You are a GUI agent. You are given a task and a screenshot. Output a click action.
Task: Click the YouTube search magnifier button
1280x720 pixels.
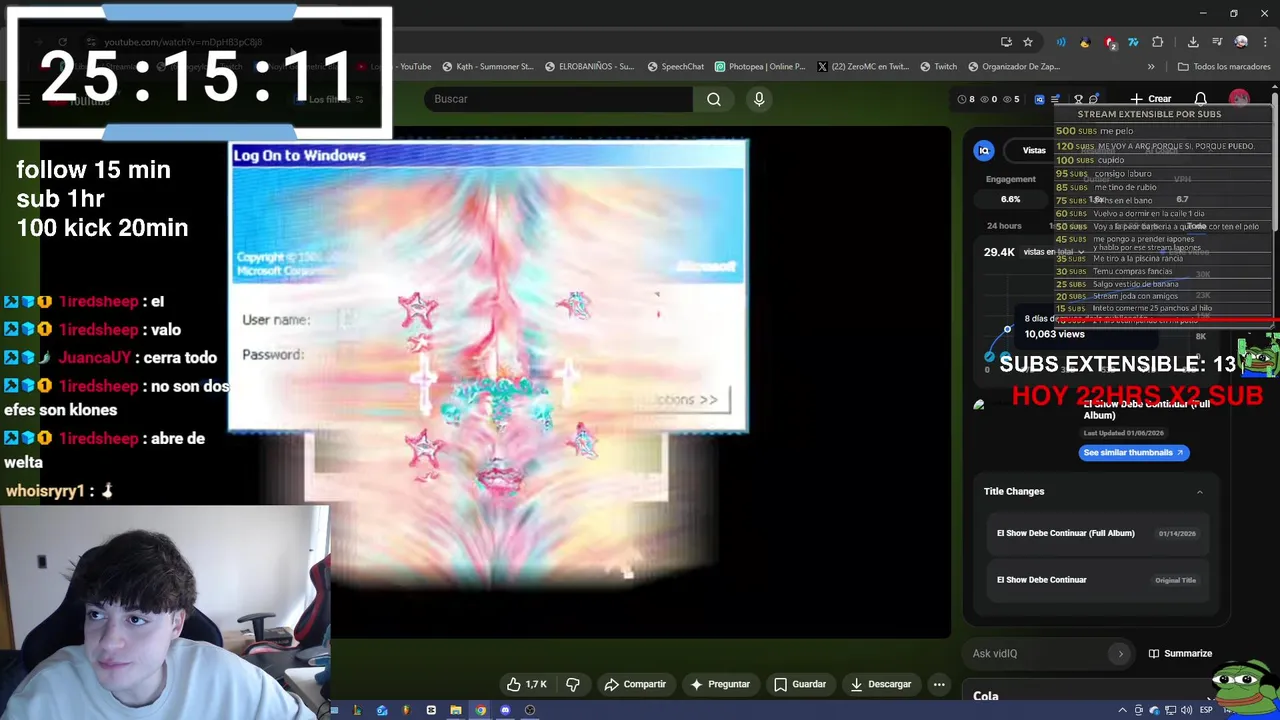(713, 99)
